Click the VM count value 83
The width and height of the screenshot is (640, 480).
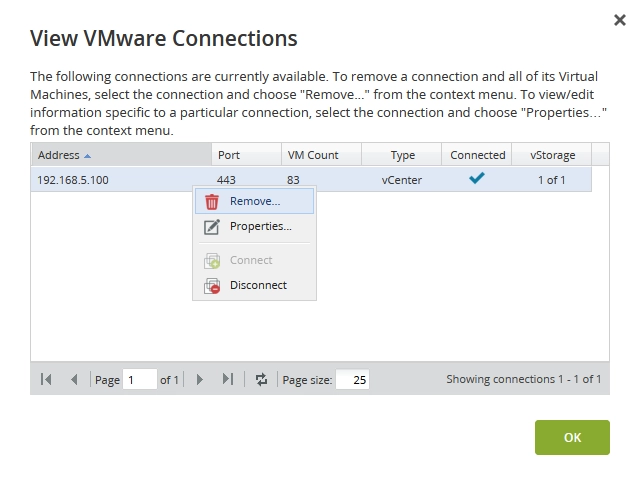tap(293, 180)
